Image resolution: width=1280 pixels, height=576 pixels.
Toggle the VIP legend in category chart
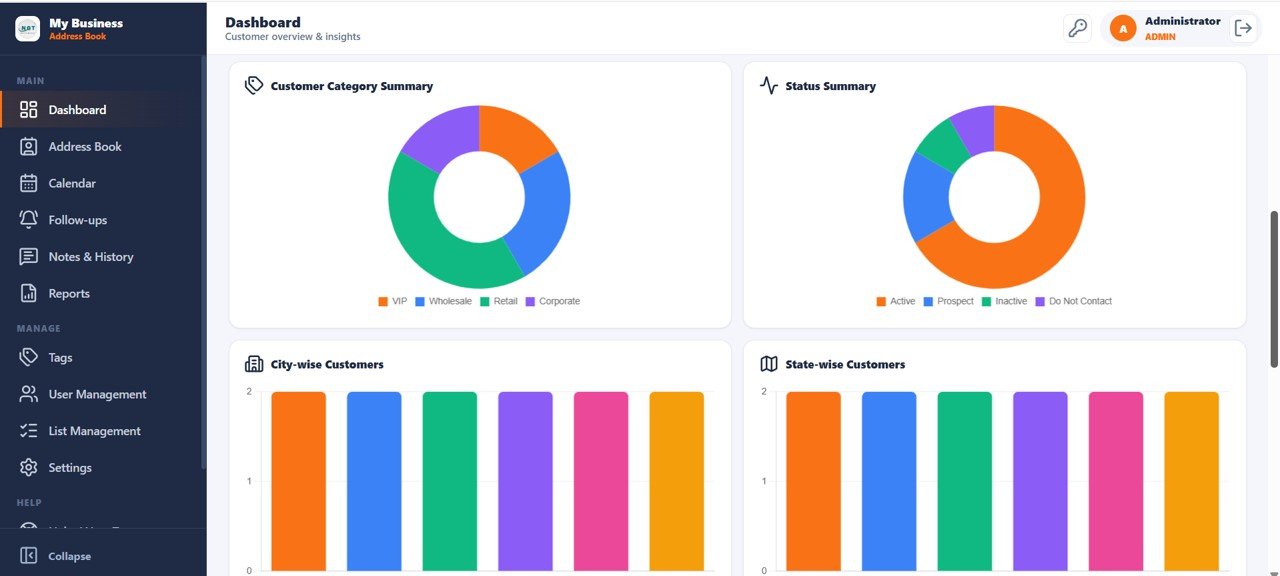coord(392,301)
